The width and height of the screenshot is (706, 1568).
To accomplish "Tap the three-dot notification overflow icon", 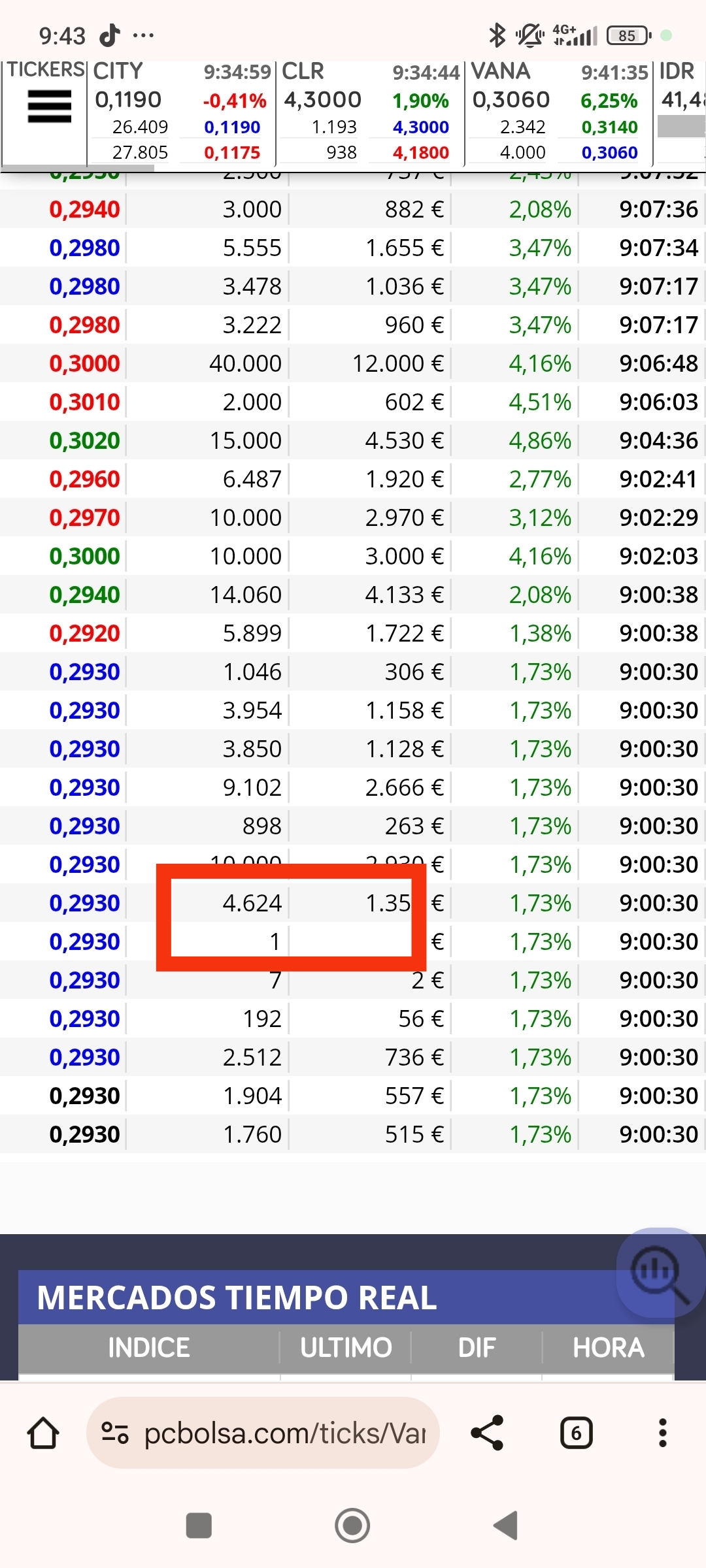I will [x=143, y=35].
